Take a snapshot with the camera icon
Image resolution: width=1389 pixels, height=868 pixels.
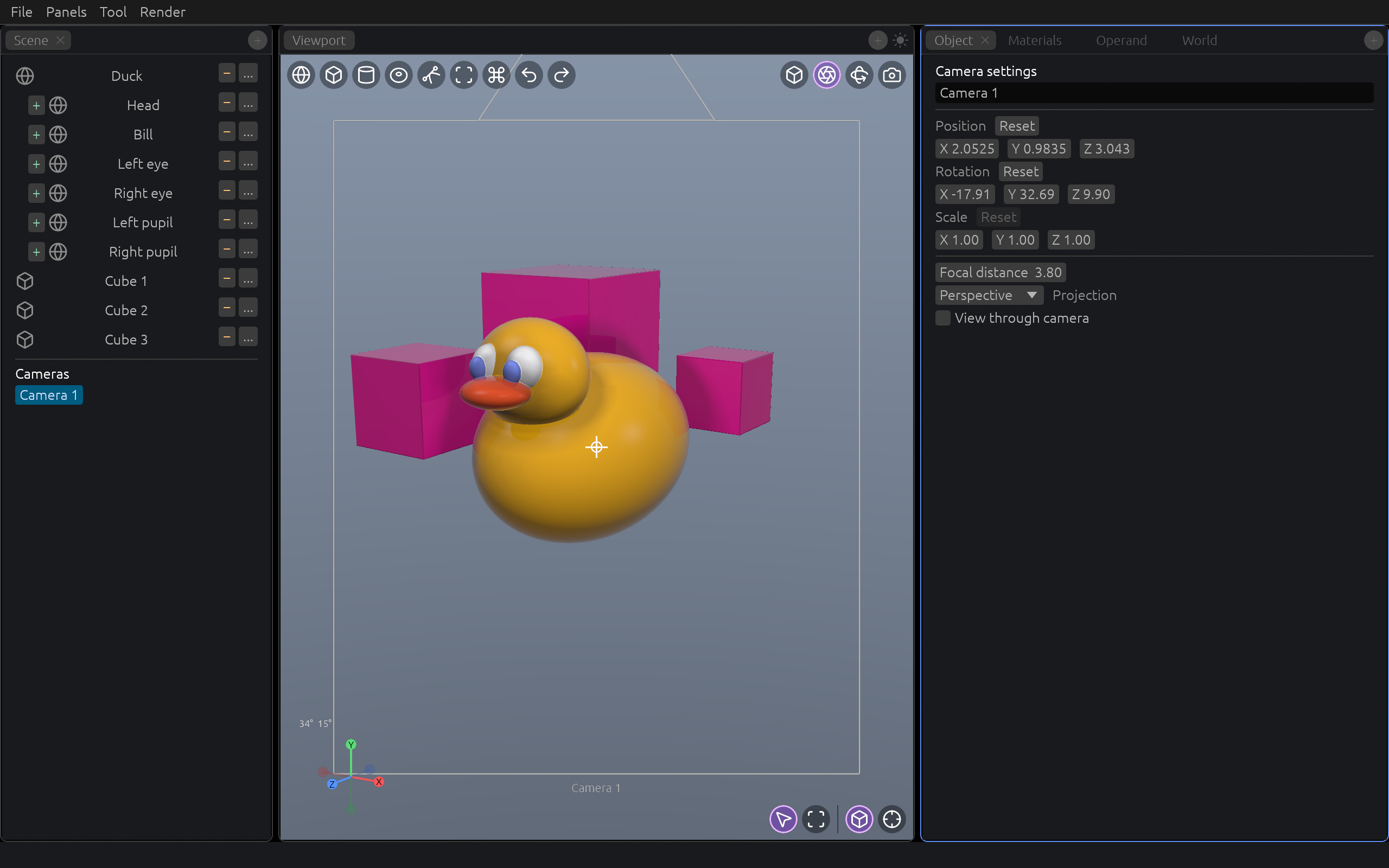pyautogui.click(x=892, y=75)
